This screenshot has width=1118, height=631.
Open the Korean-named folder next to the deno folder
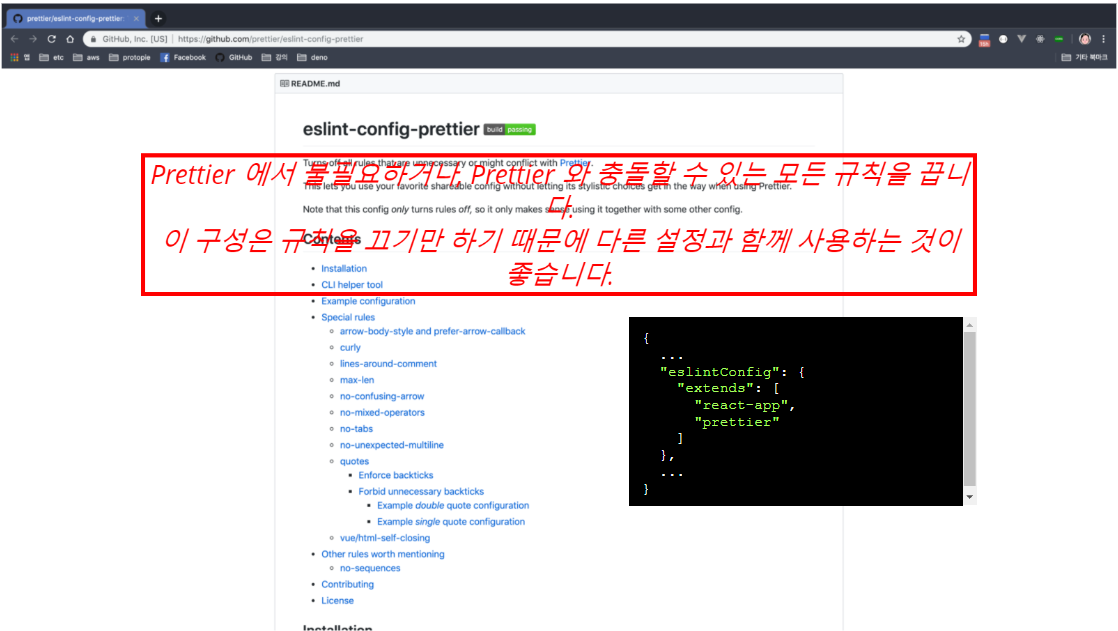pyautogui.click(x=275, y=57)
